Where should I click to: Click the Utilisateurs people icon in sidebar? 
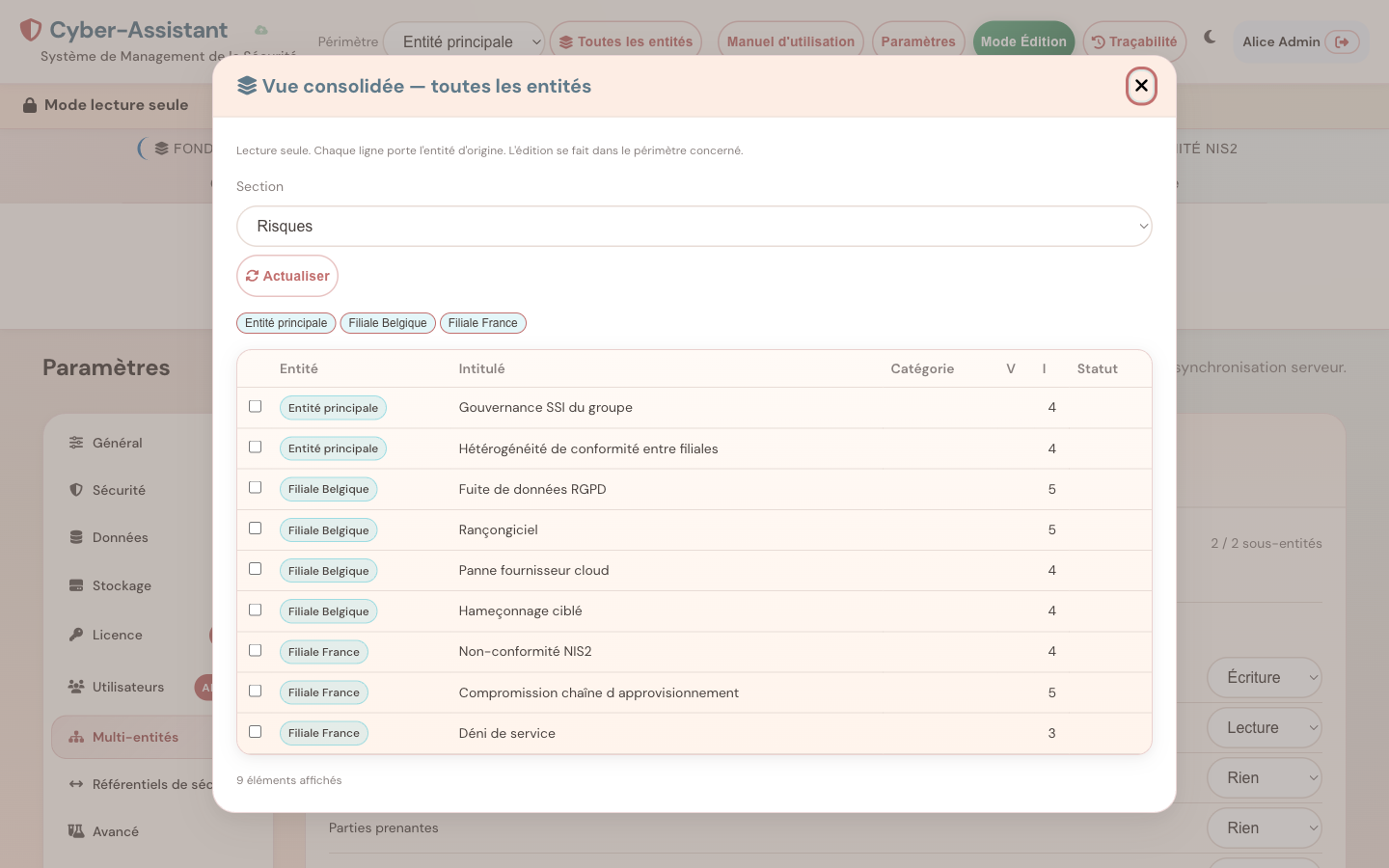point(76,687)
